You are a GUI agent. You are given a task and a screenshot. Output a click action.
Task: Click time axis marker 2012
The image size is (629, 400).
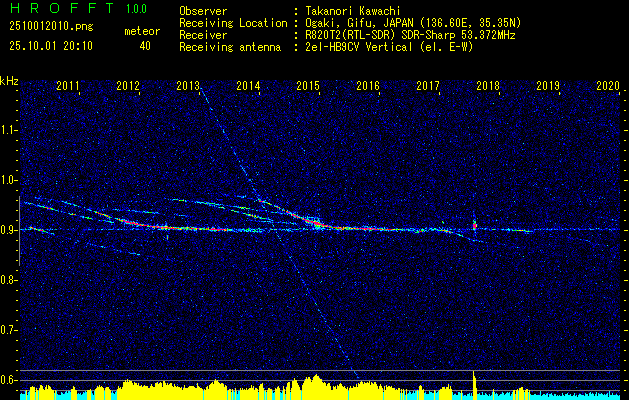coord(128,85)
